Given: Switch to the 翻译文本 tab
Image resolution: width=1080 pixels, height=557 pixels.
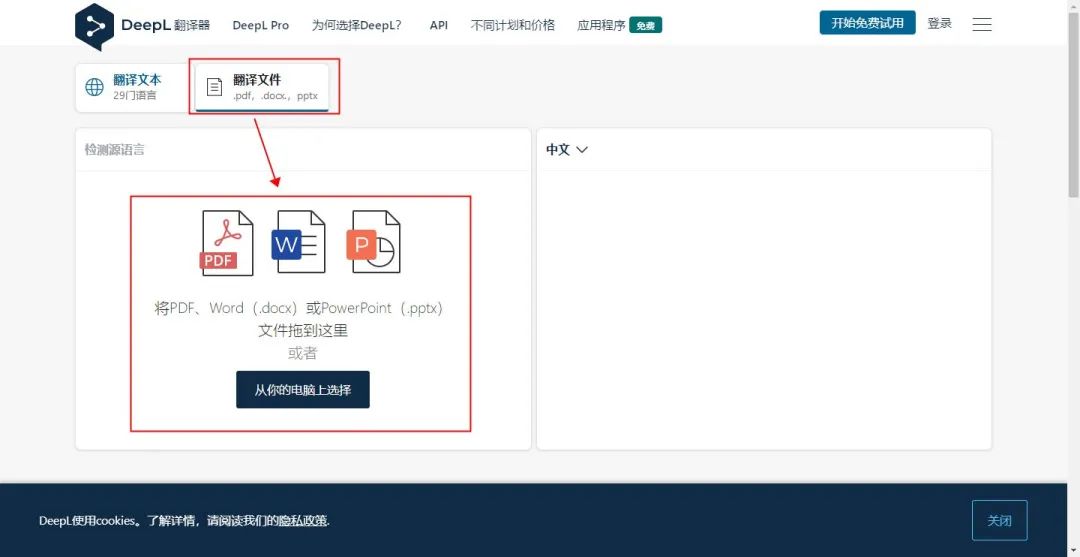Looking at the screenshot, I should pyautogui.click(x=134, y=87).
